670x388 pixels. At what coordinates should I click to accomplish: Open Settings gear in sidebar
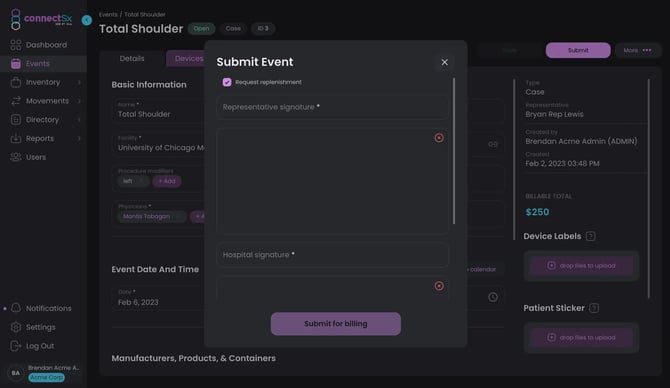(16, 327)
